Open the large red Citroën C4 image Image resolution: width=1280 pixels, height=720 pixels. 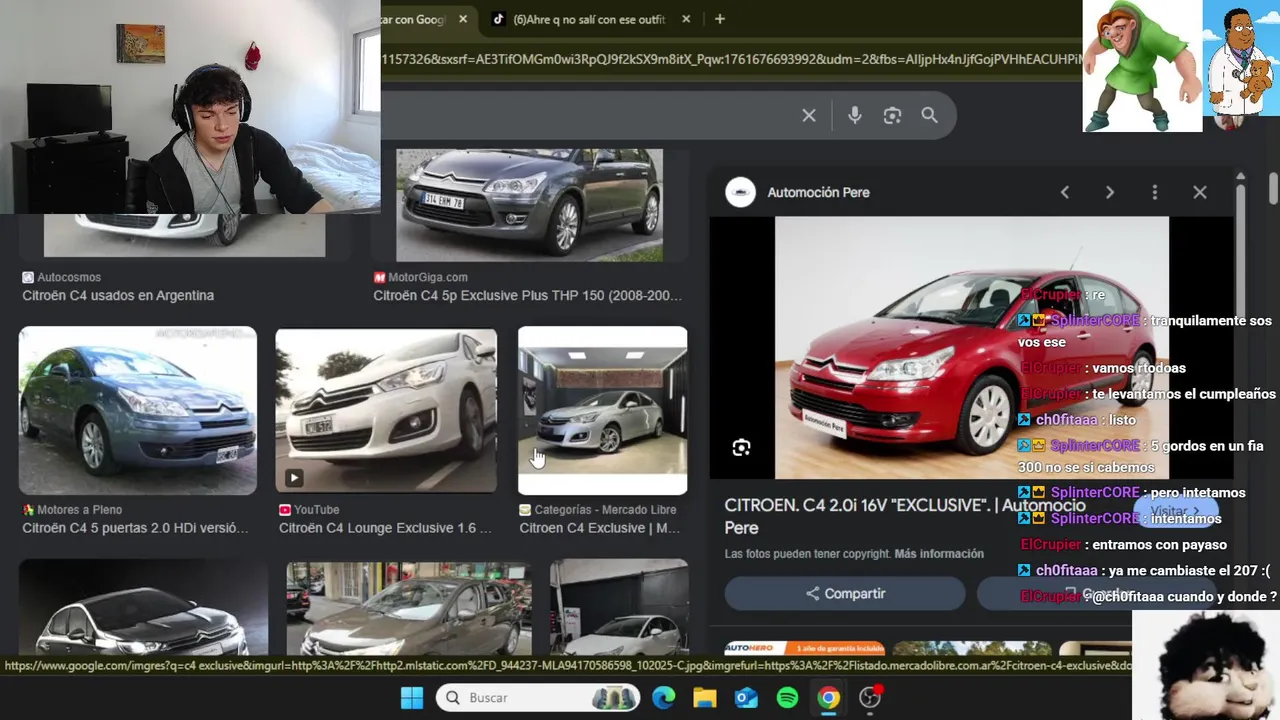tap(971, 348)
